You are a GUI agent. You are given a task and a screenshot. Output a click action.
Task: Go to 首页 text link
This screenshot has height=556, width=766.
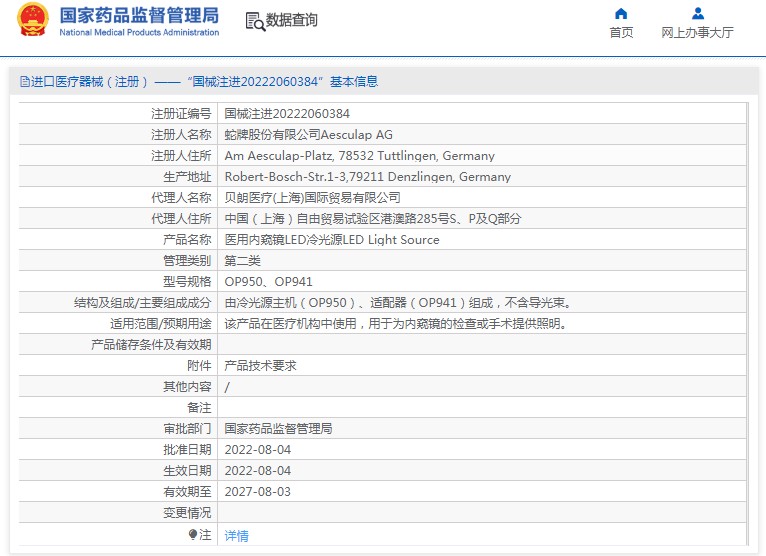621,33
